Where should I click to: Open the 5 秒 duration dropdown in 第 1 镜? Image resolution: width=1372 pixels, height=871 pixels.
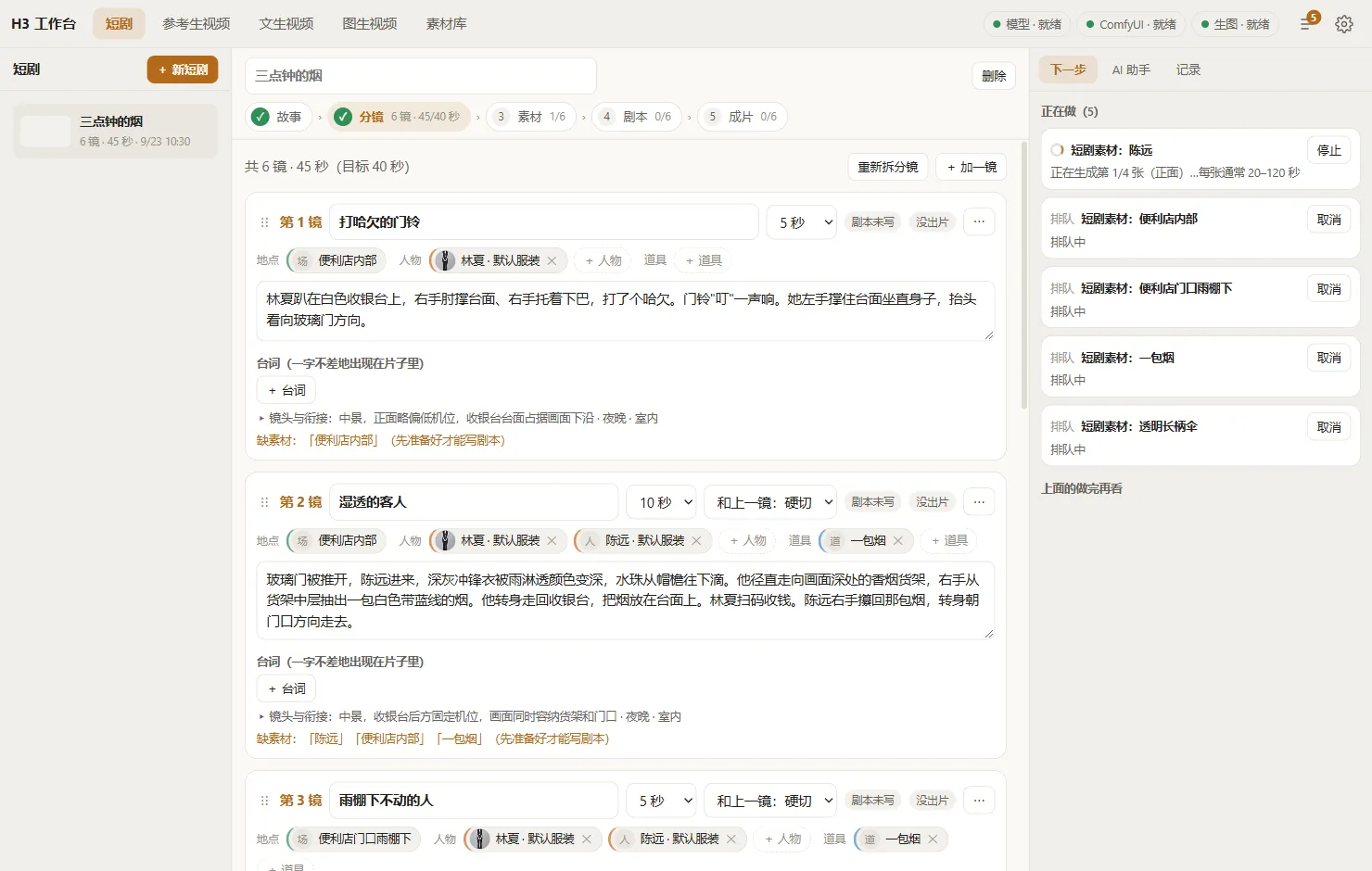[802, 222]
